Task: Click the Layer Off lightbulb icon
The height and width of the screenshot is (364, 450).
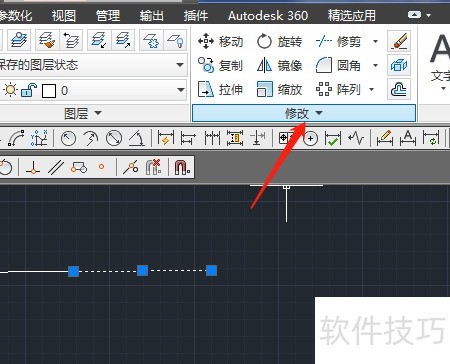Action: tap(175, 40)
